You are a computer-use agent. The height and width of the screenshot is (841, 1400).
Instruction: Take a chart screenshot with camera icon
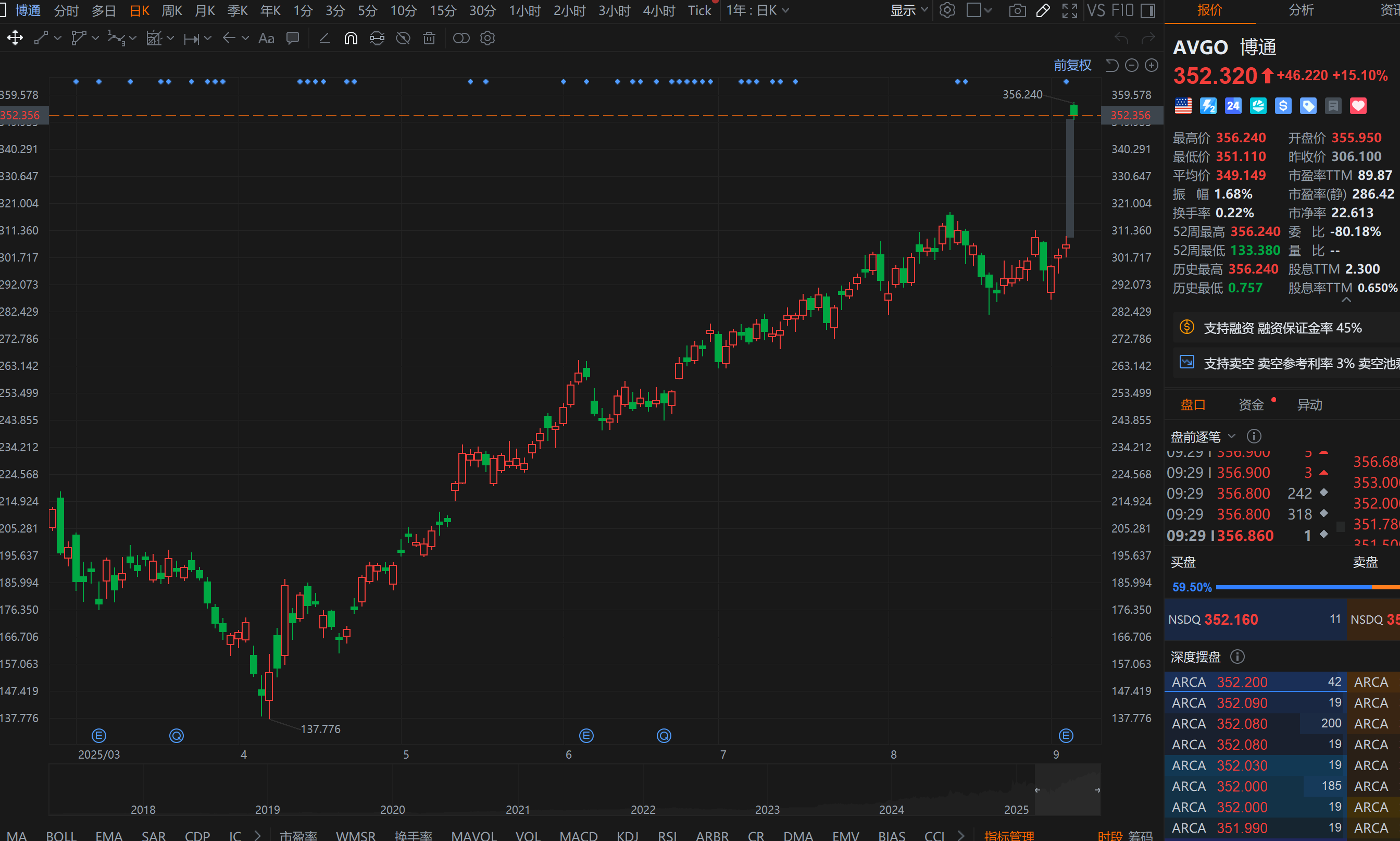click(1017, 10)
